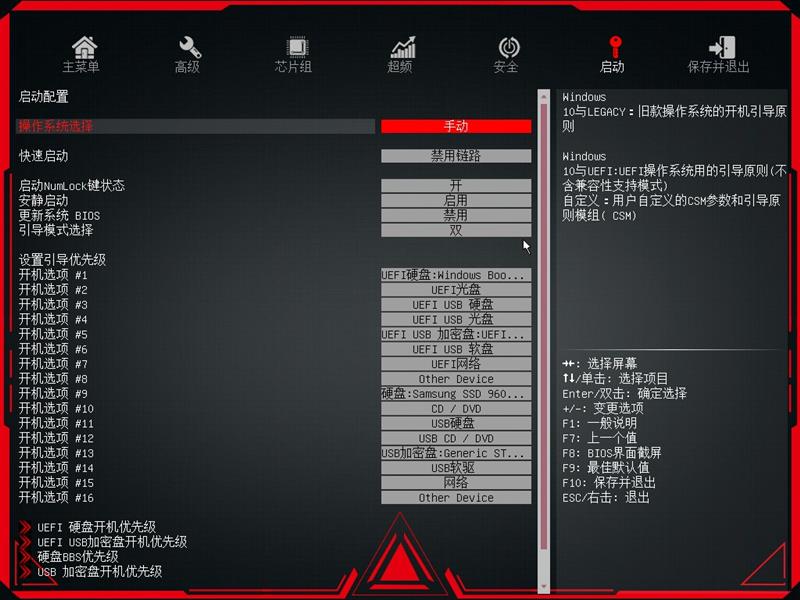Viewport: 800px width, 600px height.
Task: Click the double-arrow icon beside UEFI 硬盘开机优先级
Action: [24, 527]
